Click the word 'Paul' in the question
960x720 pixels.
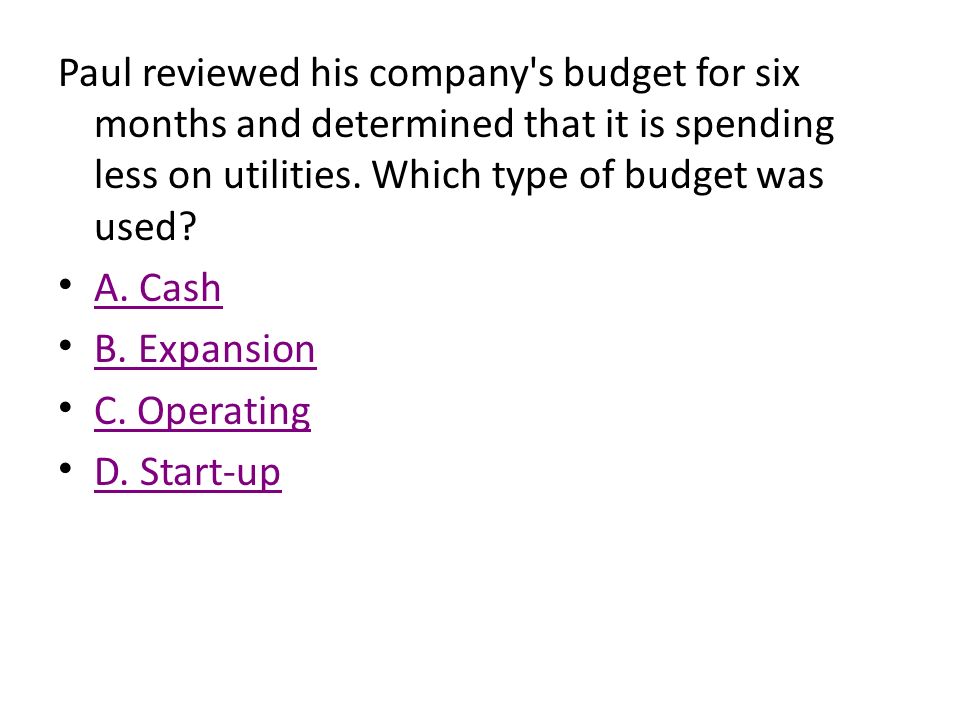pyautogui.click(x=96, y=73)
